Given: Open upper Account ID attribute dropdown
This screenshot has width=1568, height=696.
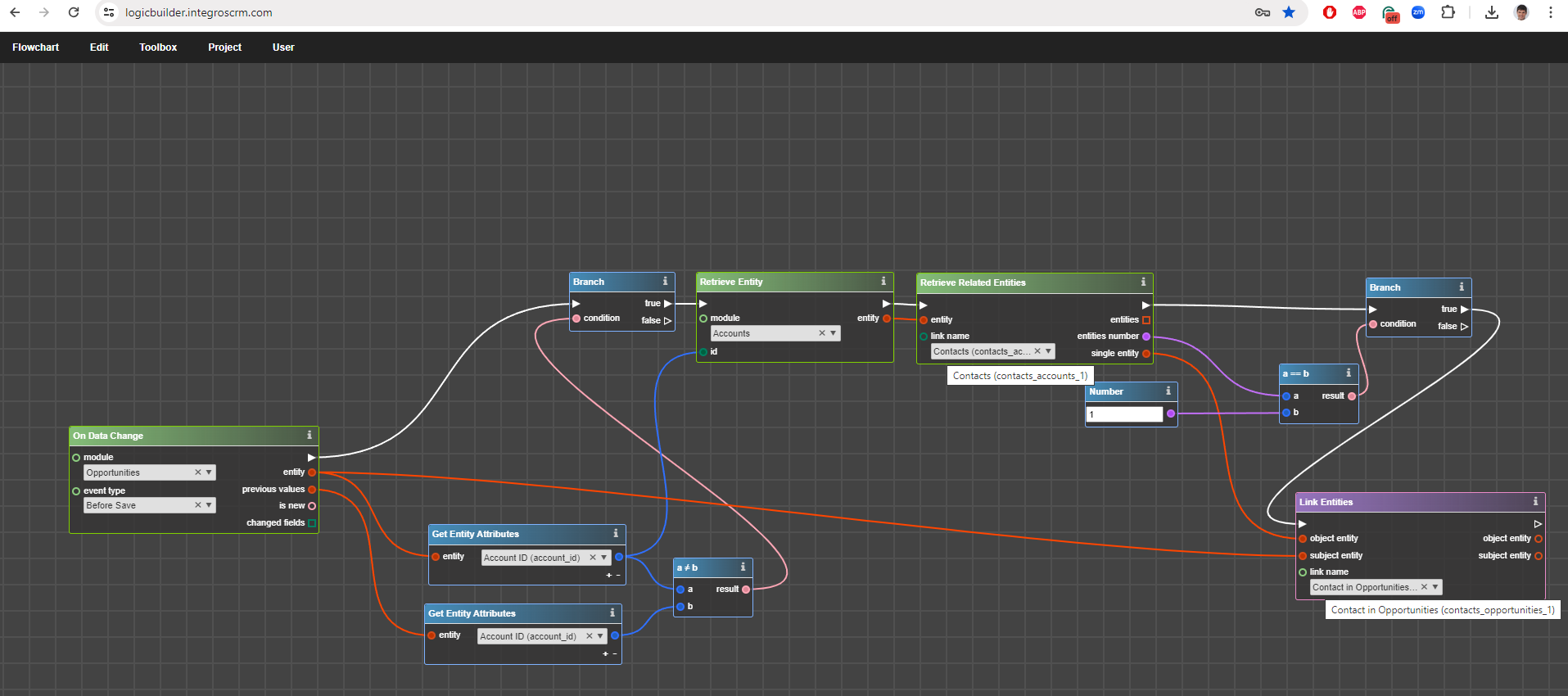Looking at the screenshot, I should (x=604, y=558).
